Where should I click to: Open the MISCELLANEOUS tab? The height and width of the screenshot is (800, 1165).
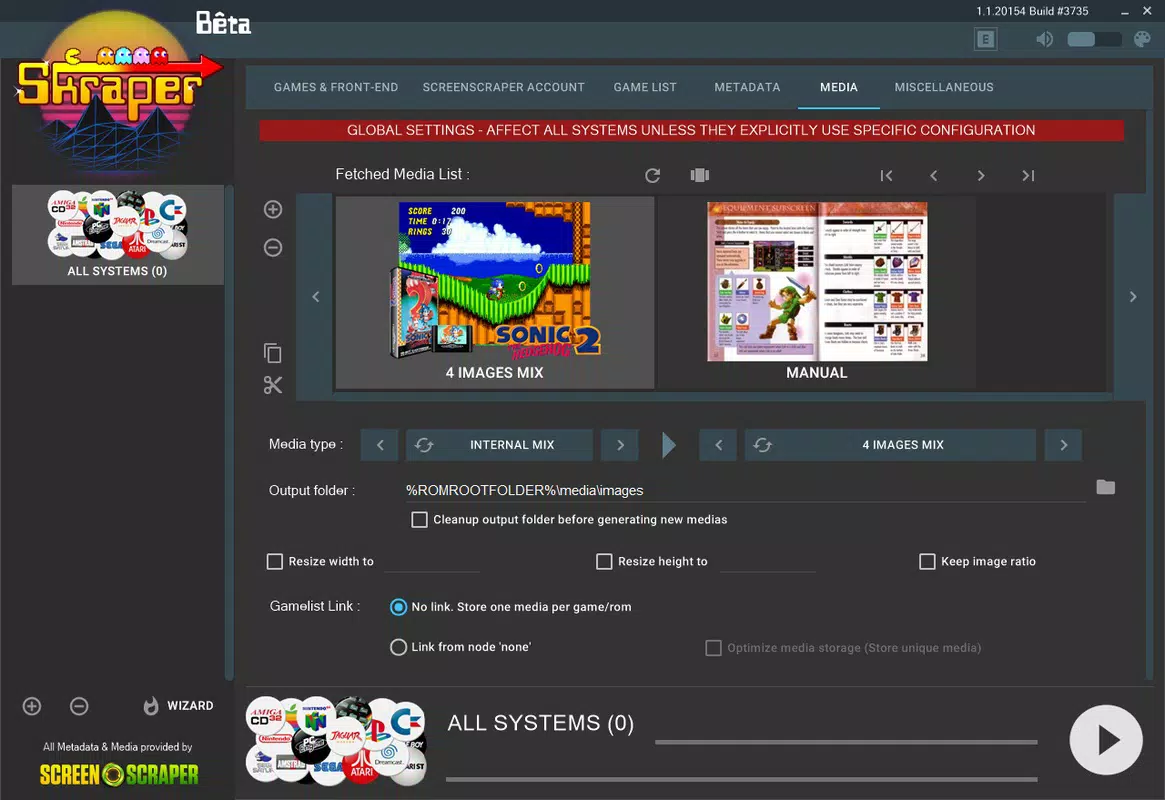(944, 87)
